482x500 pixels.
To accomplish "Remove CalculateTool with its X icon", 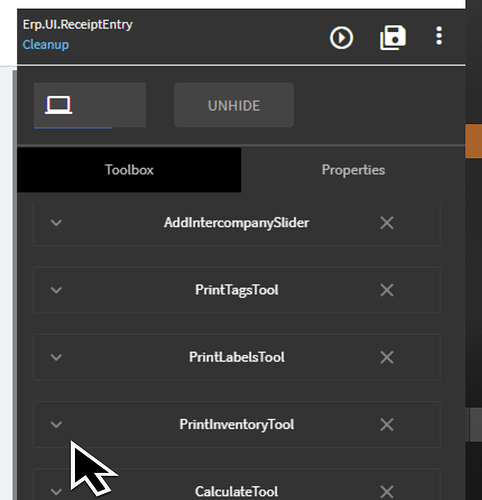I will (x=387, y=492).
